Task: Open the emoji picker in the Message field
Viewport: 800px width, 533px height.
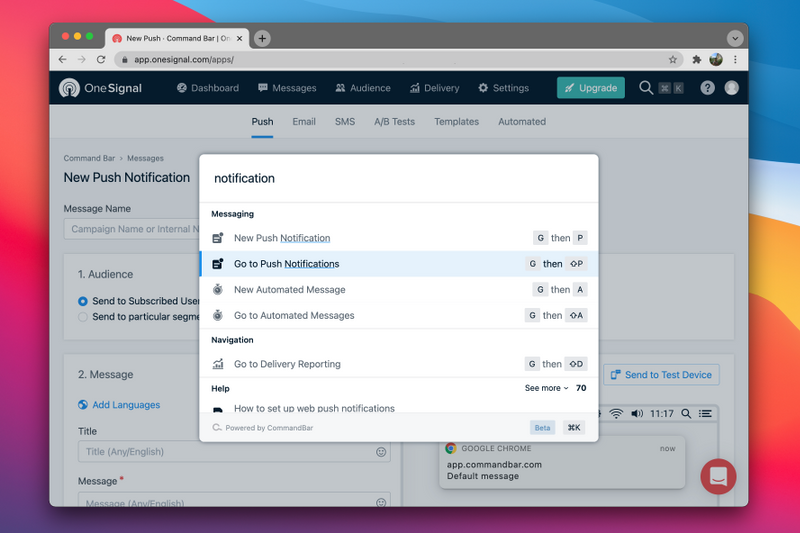Action: pyautogui.click(x=381, y=502)
